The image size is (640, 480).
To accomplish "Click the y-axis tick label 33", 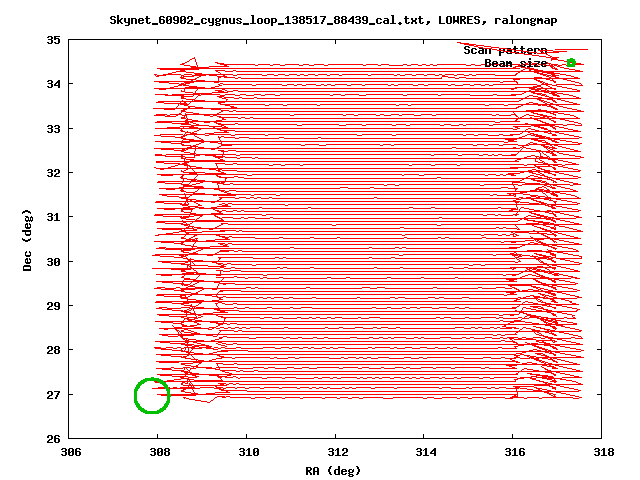I will 53,129.
